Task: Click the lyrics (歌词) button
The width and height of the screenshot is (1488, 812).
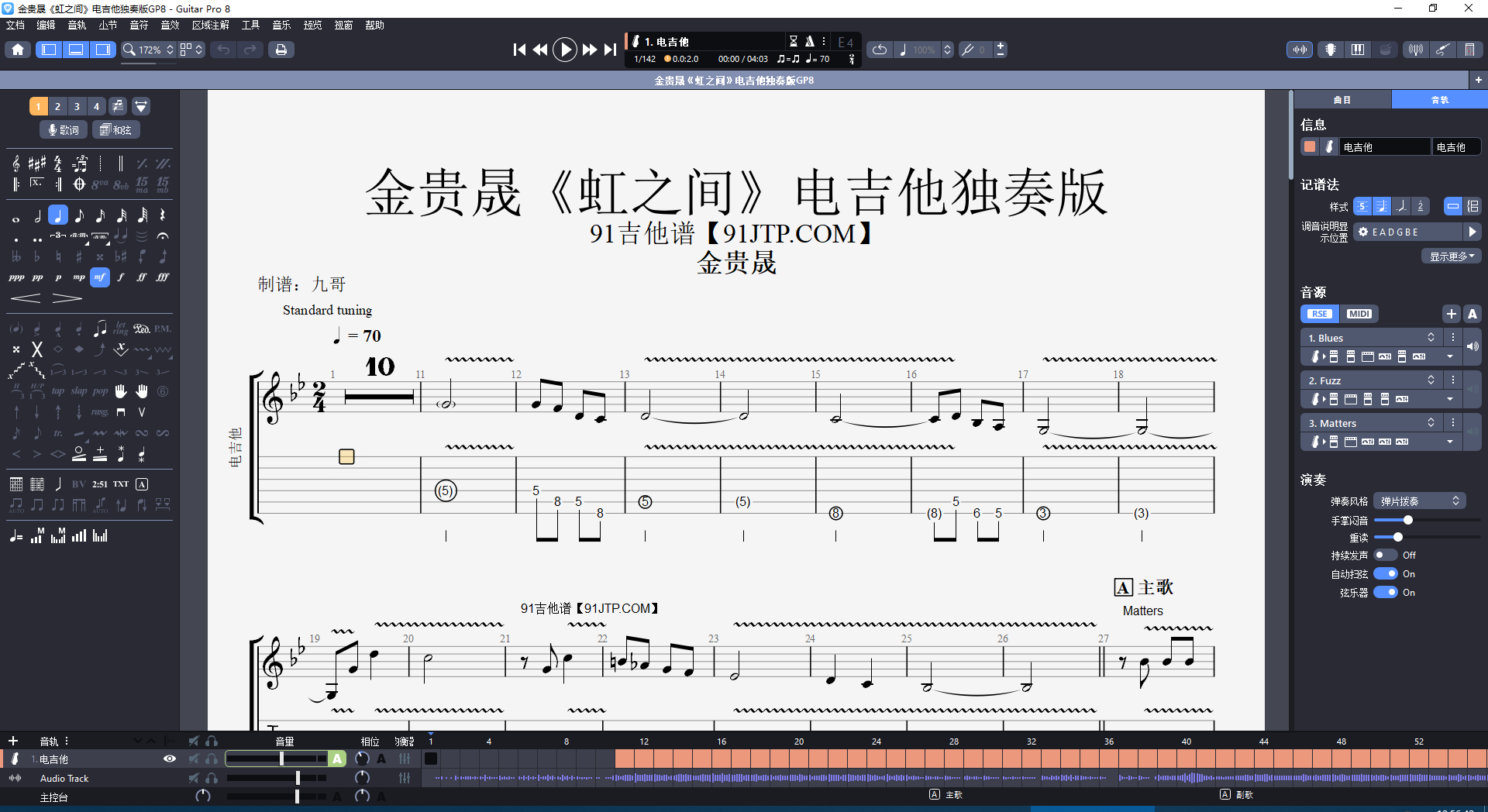Action: (x=63, y=129)
